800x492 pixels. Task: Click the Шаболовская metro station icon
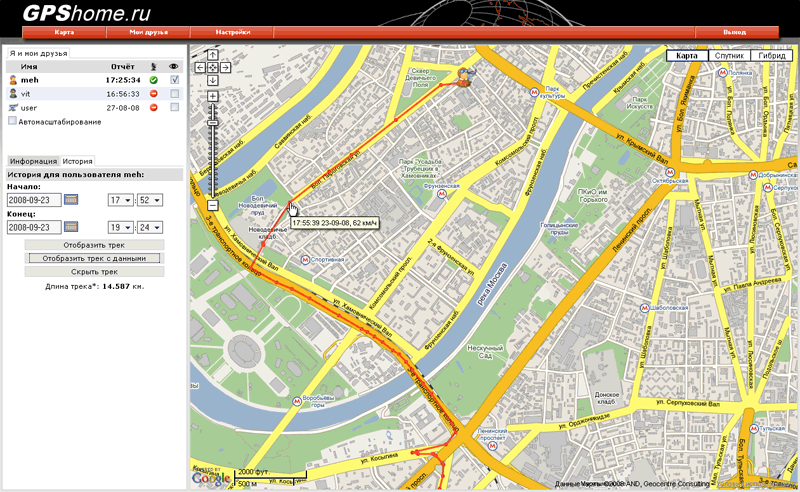click(x=644, y=308)
